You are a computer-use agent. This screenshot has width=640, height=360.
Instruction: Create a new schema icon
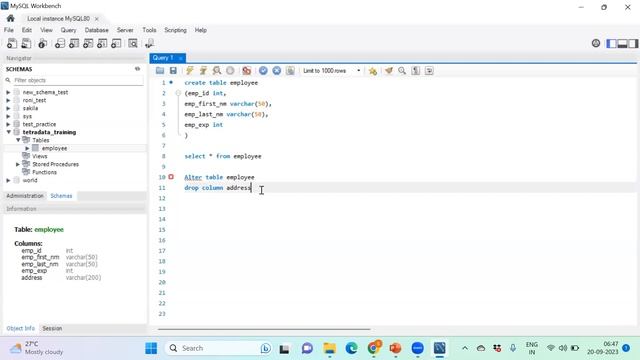(60, 43)
